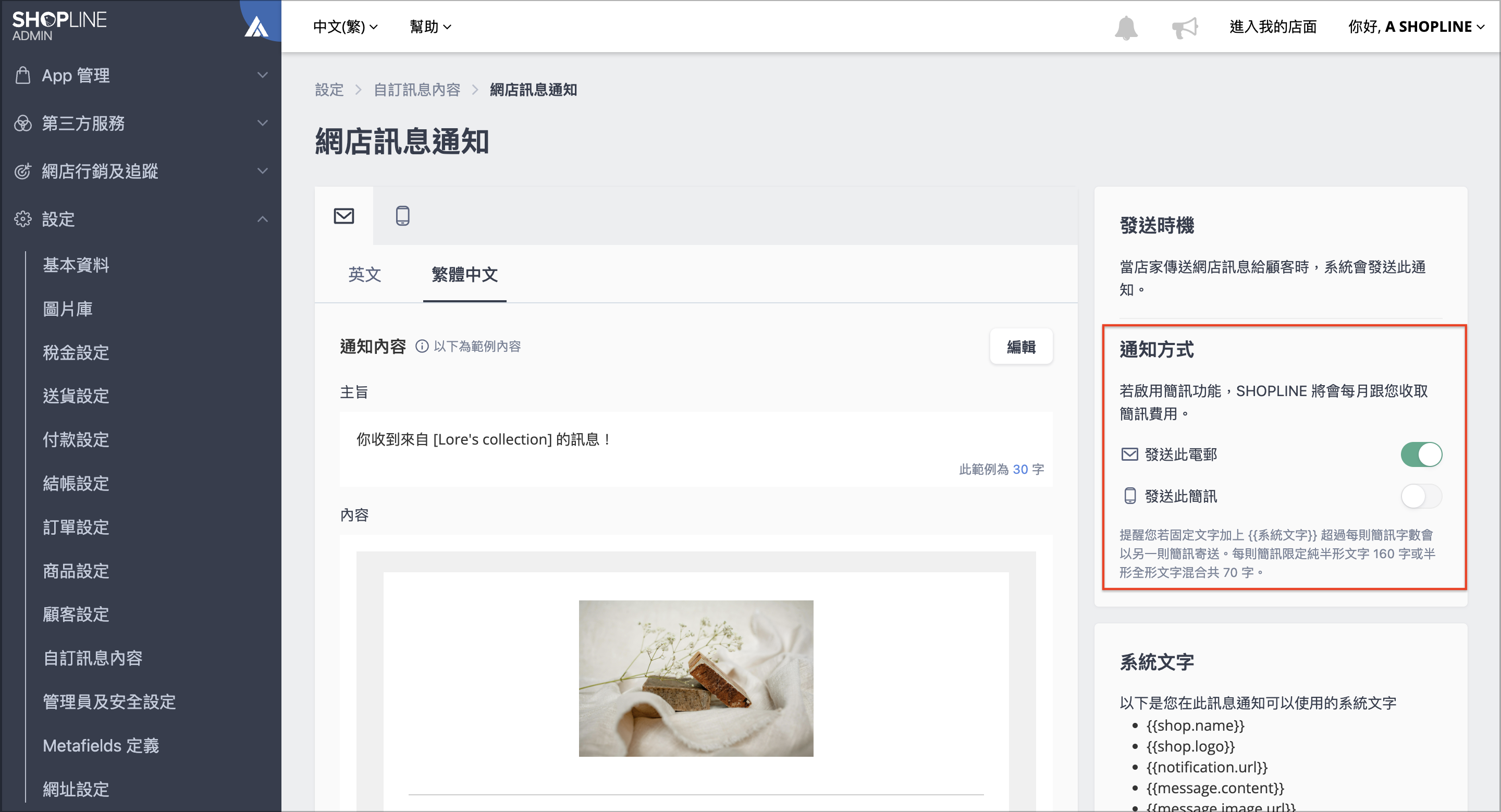Click the {{notification.url}} system text
Image resolution: width=1501 pixels, height=812 pixels.
pos(1207,767)
